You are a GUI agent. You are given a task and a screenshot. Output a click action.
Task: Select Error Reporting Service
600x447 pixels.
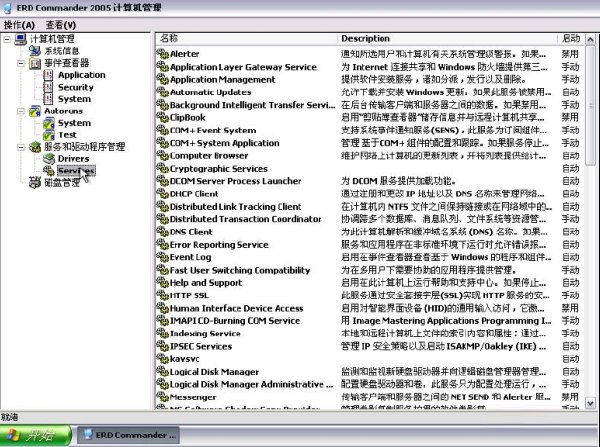tap(219, 245)
